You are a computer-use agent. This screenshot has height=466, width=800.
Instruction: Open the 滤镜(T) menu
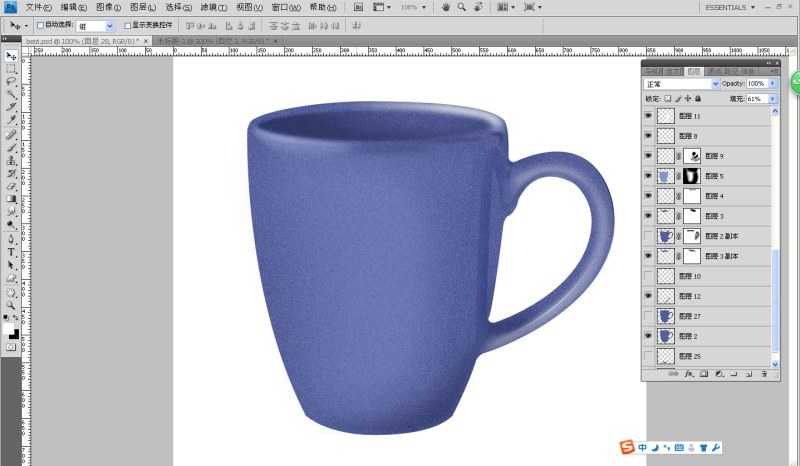click(214, 7)
